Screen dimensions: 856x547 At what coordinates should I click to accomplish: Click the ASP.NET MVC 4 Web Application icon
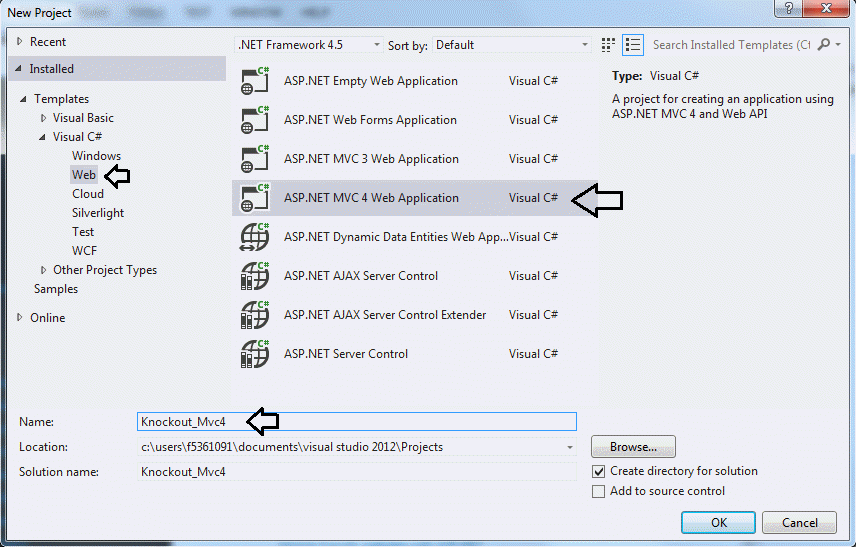click(x=255, y=198)
